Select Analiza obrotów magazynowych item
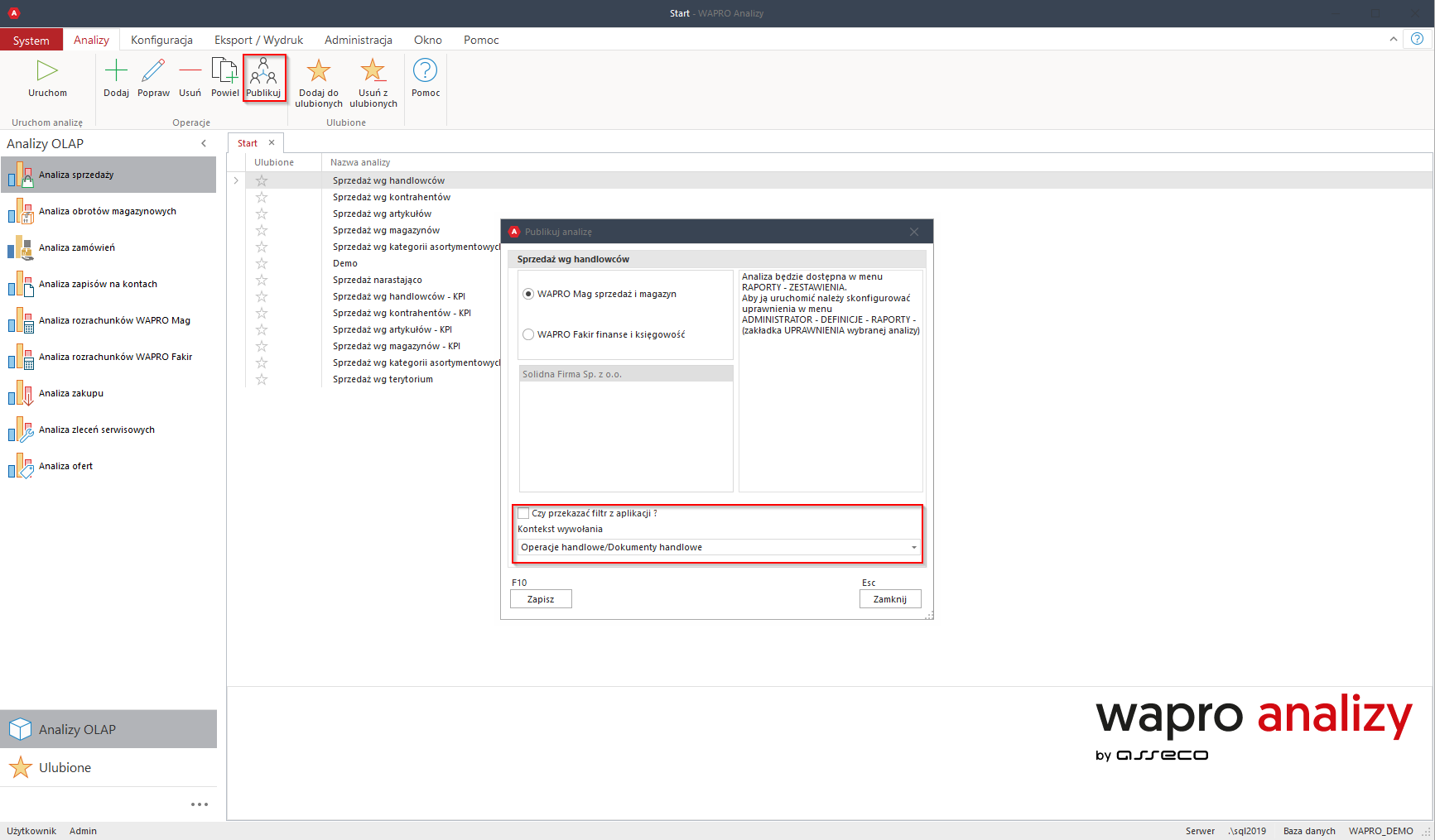 point(108,211)
